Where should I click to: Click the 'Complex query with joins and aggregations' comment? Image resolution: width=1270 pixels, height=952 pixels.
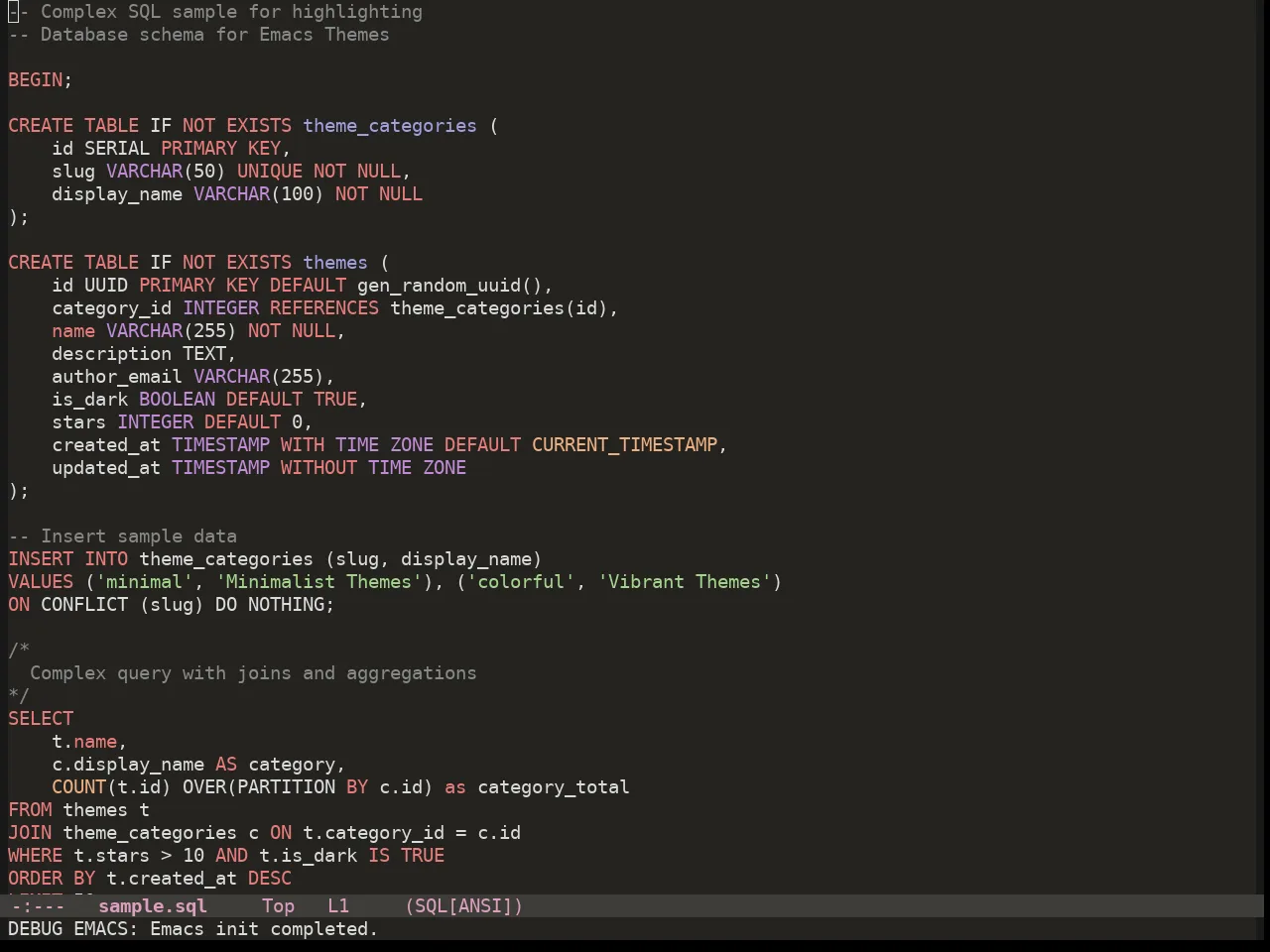253,673
